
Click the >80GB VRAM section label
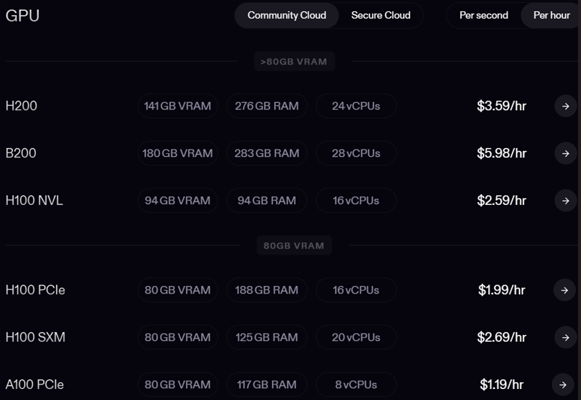(x=294, y=61)
